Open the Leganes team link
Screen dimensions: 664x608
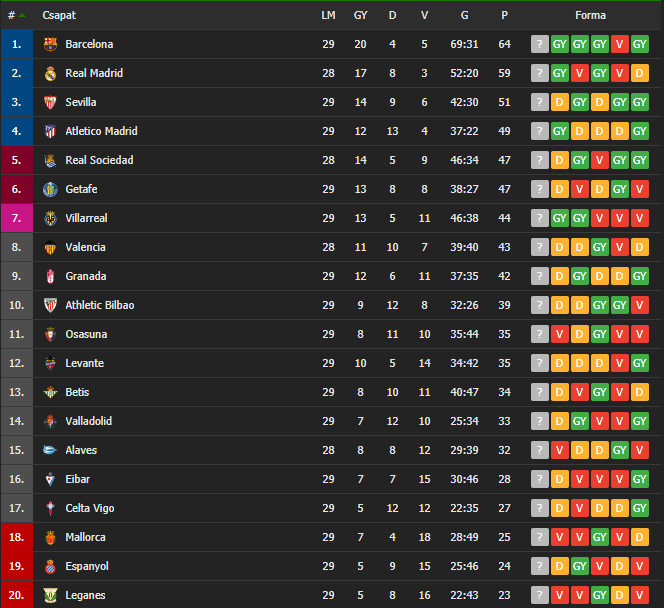coord(85,595)
